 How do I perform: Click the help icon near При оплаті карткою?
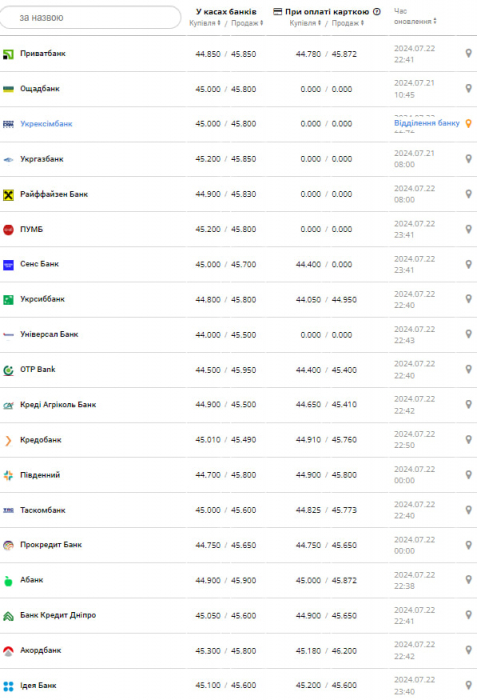(x=377, y=12)
